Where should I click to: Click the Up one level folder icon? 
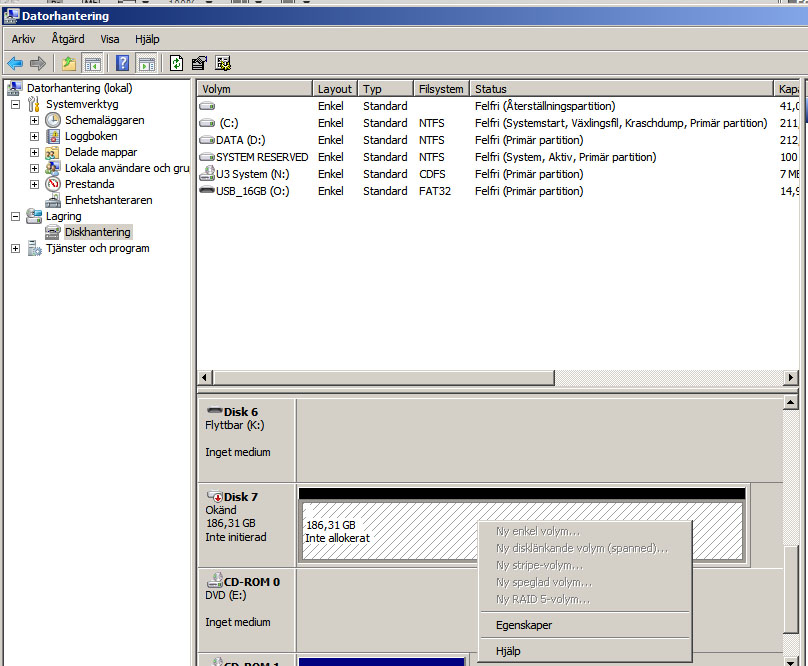coord(69,64)
